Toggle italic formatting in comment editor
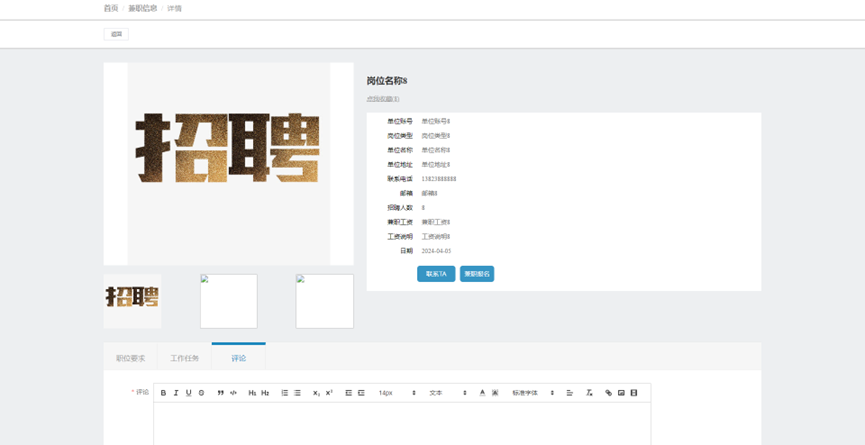Screen dimensions: 865x445 pyautogui.click(x=176, y=393)
